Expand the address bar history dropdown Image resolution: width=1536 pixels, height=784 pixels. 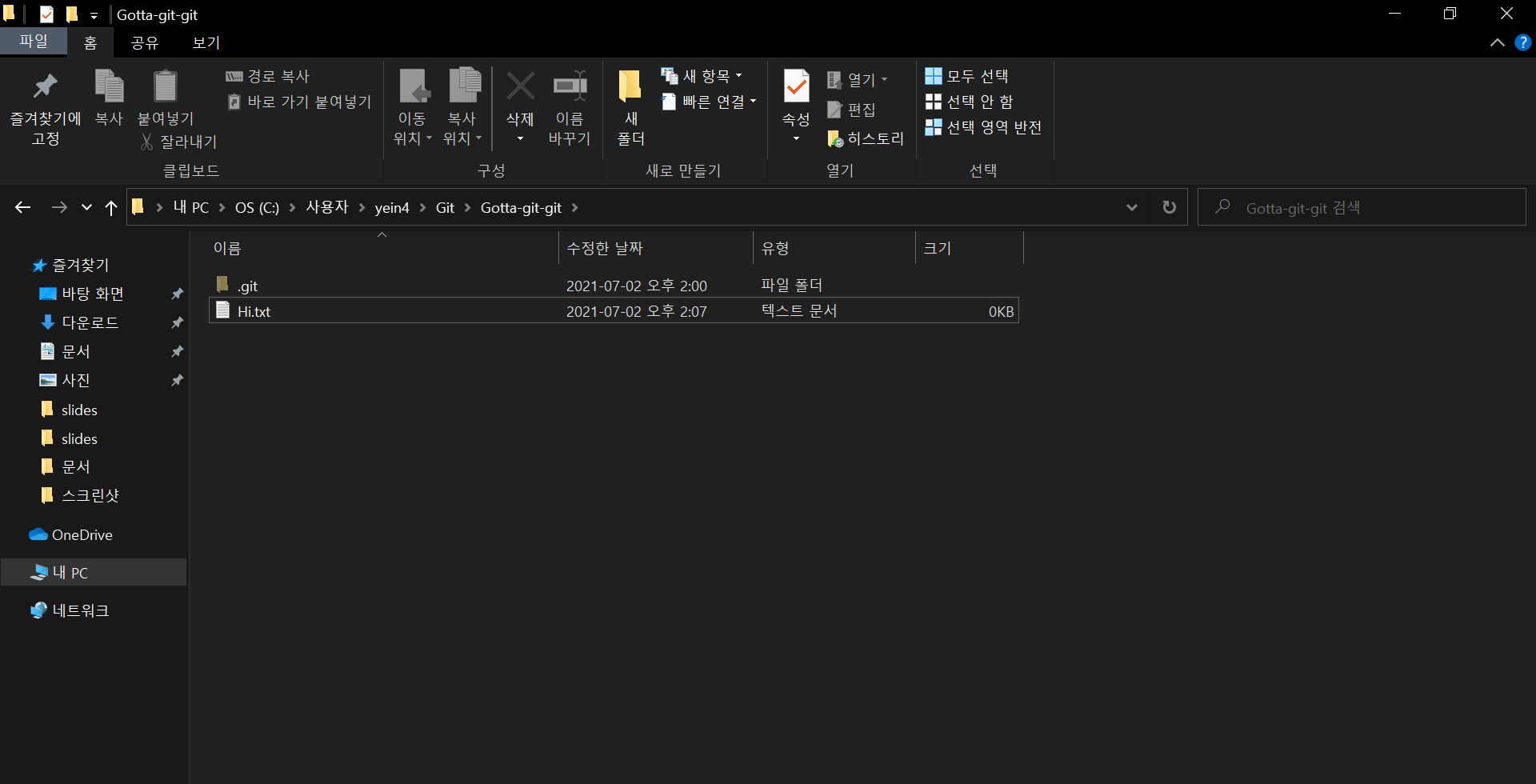pos(1131,207)
